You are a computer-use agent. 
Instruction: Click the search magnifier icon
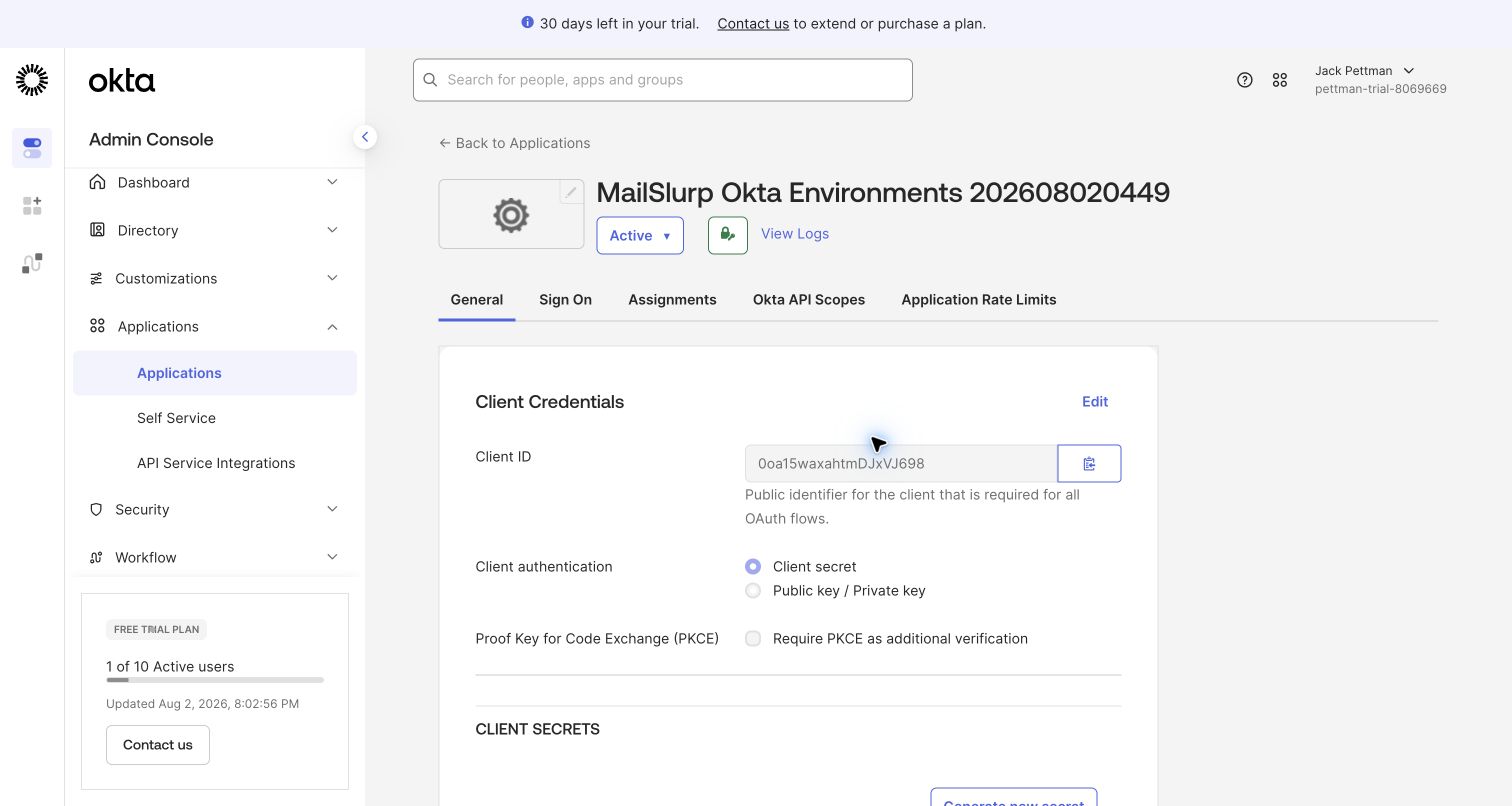[431, 80]
